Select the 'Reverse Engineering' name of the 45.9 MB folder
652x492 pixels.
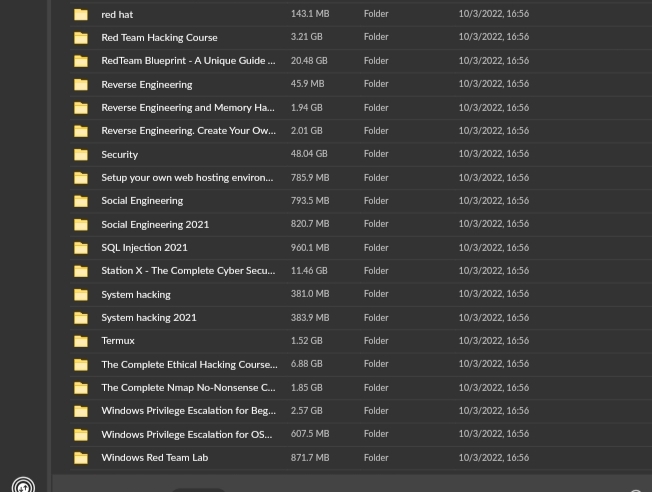tap(146, 85)
